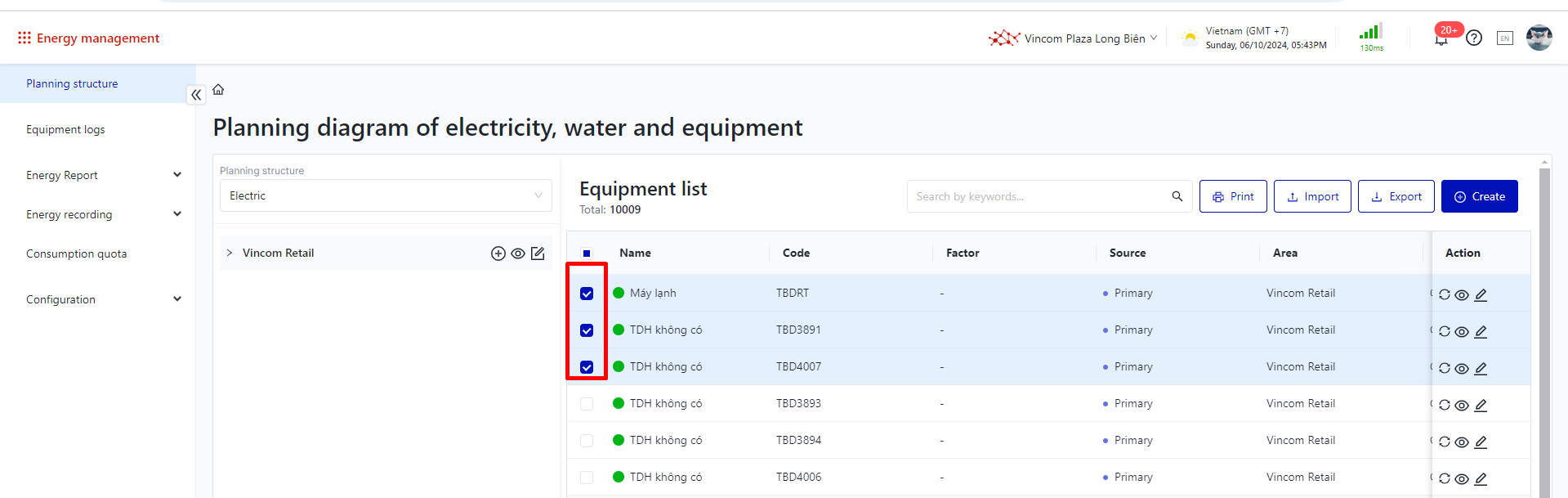Viewport: 1568px width, 498px height.
Task: View details eye icon for TBD4007 row
Action: point(1462,368)
